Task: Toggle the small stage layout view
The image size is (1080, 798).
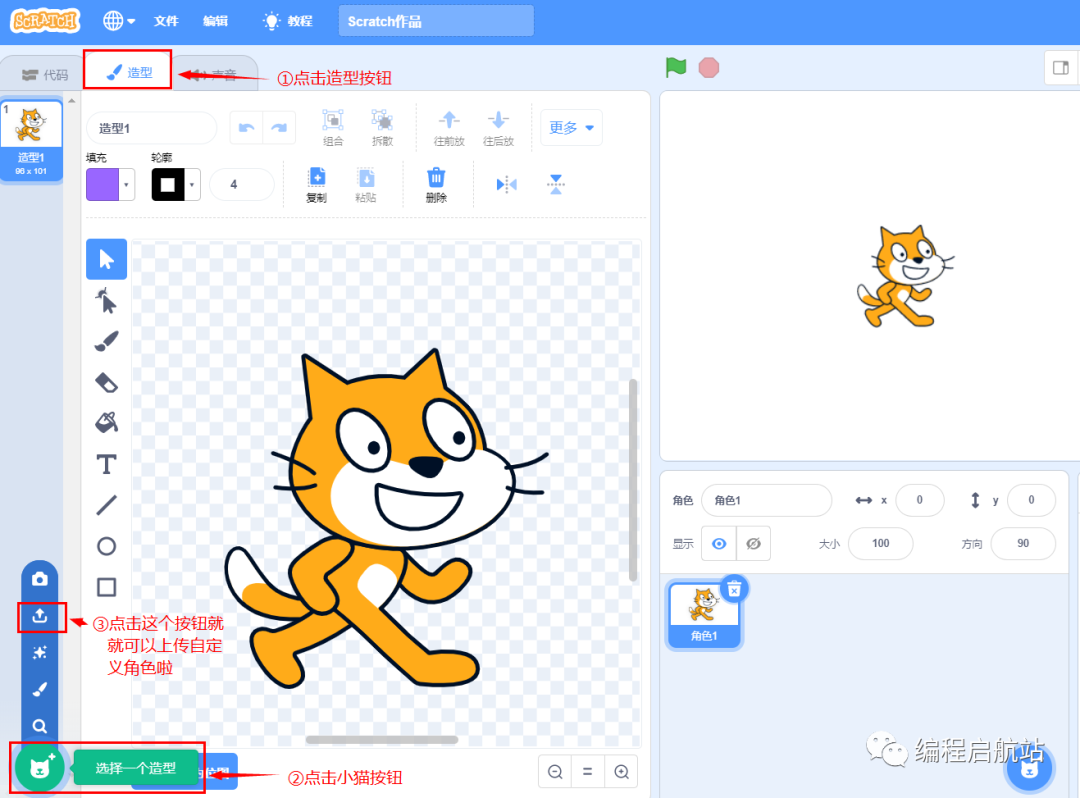Action: (x=1063, y=67)
